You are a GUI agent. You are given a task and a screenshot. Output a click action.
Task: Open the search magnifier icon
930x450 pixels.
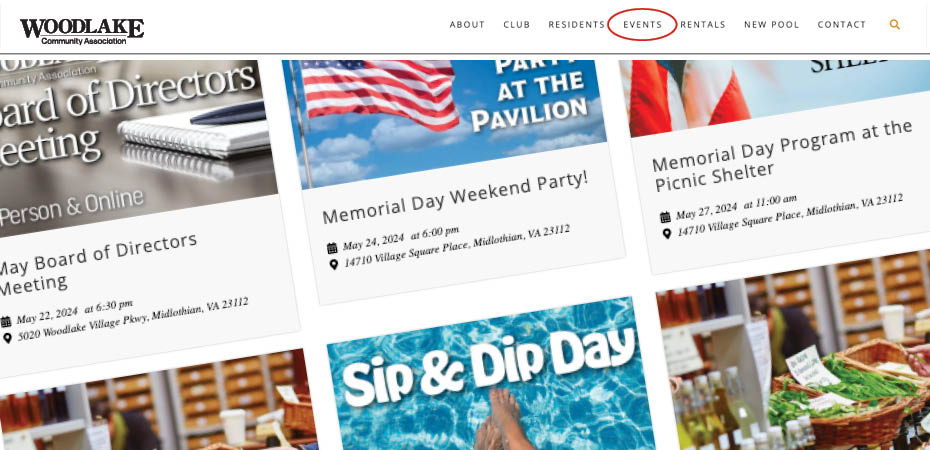pyautogui.click(x=894, y=24)
